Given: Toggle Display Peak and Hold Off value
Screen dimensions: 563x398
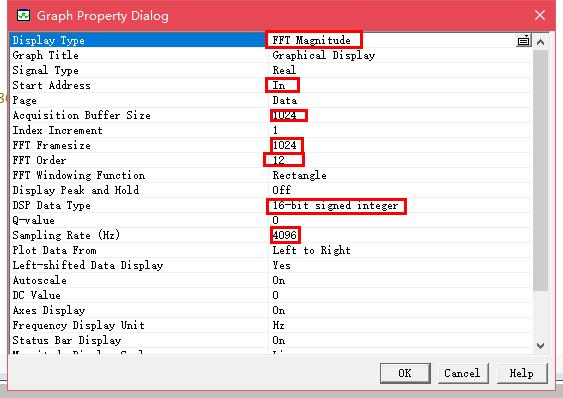Looking at the screenshot, I should coord(400,190).
